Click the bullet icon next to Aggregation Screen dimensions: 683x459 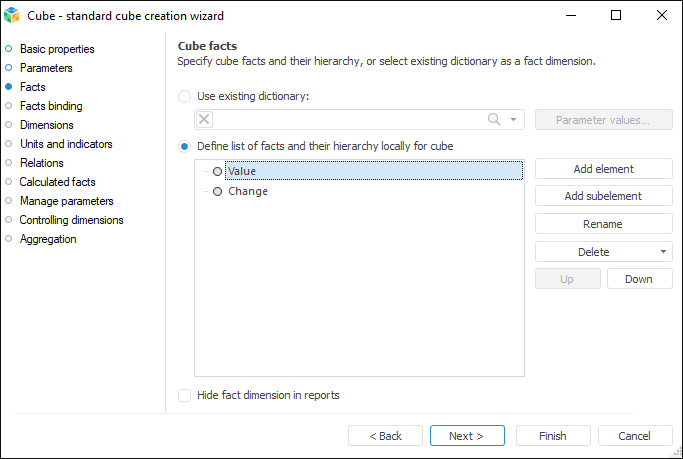tap(9, 239)
